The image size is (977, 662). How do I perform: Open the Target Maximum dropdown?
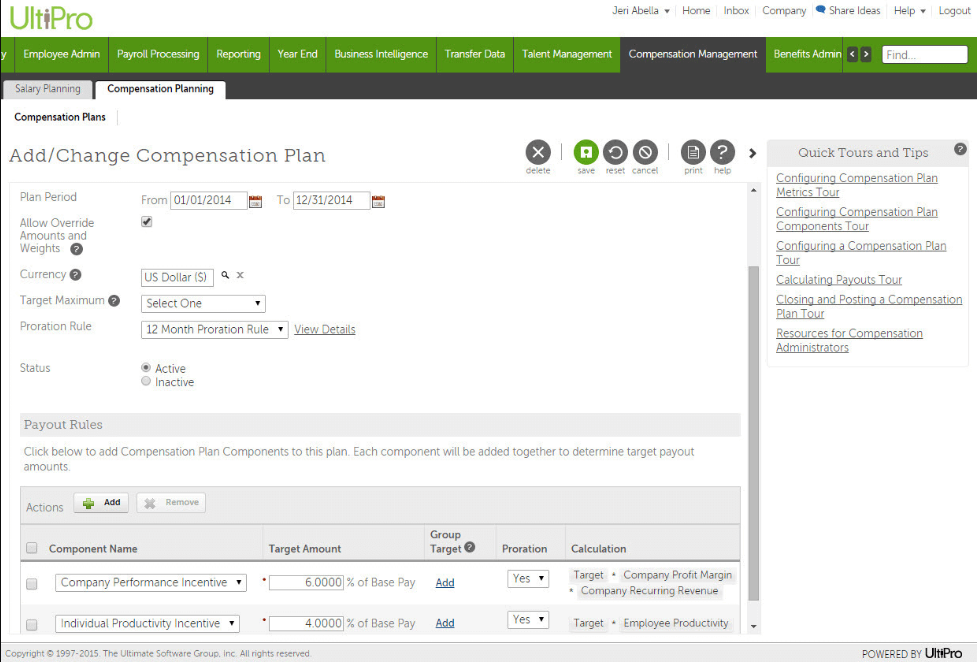(203, 303)
